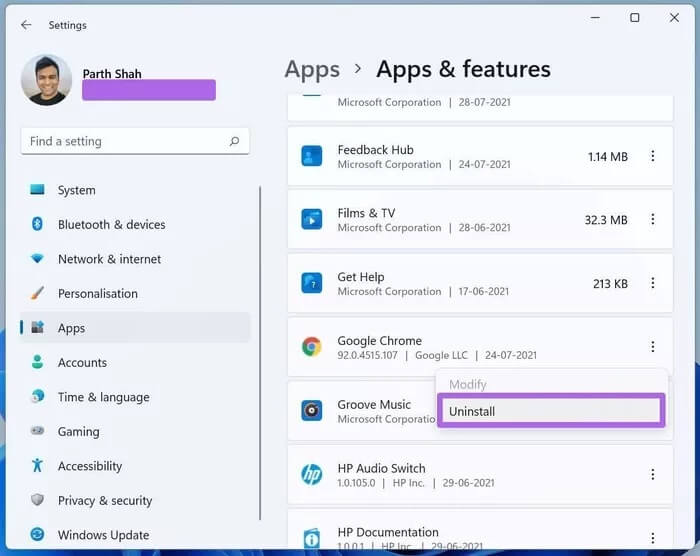Go to Apps breadcrumb link
The width and height of the screenshot is (700, 556).
[x=312, y=70]
